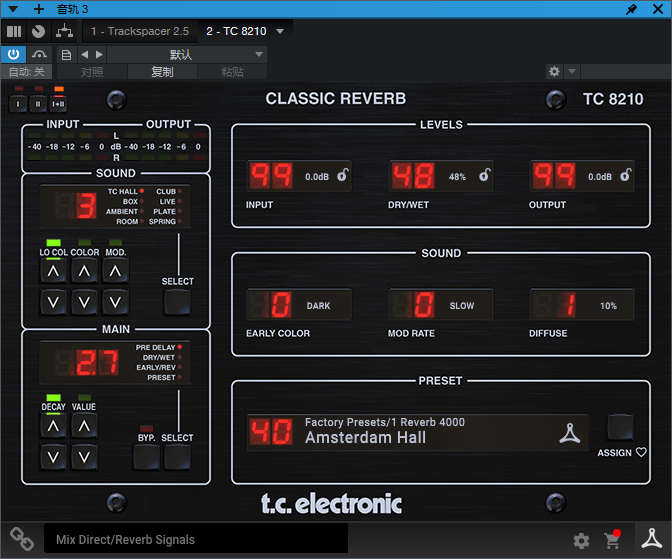Image resolution: width=672 pixels, height=559 pixels.
Task: Toggle the sidechain icon
Action: pos(39,54)
